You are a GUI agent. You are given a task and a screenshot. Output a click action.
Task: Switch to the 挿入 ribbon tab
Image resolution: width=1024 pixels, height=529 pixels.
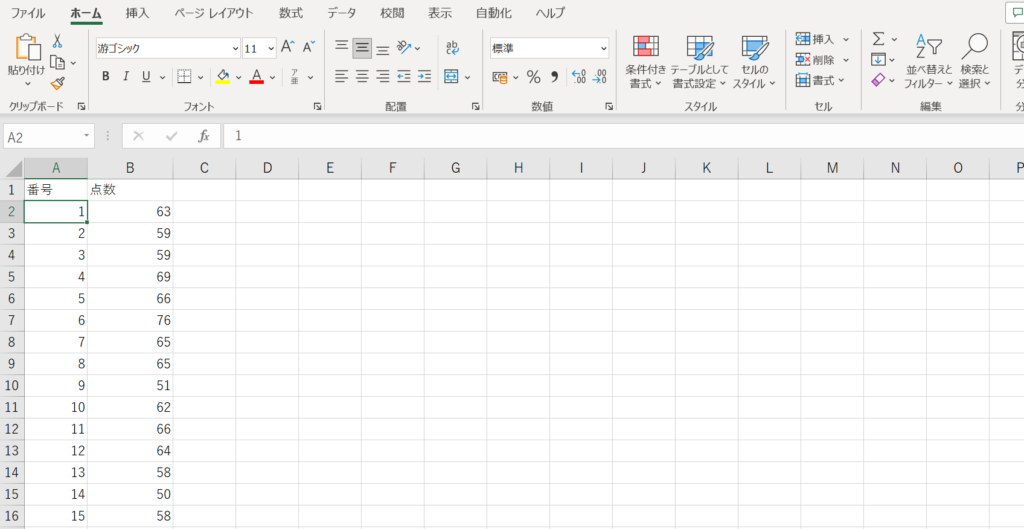[137, 12]
